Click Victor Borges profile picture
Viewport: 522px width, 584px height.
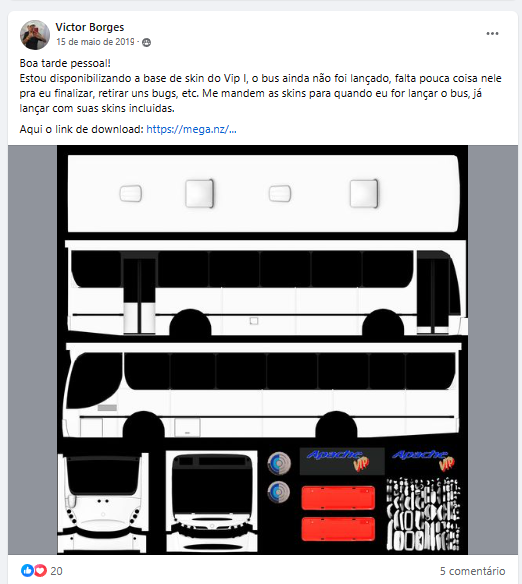point(35,35)
